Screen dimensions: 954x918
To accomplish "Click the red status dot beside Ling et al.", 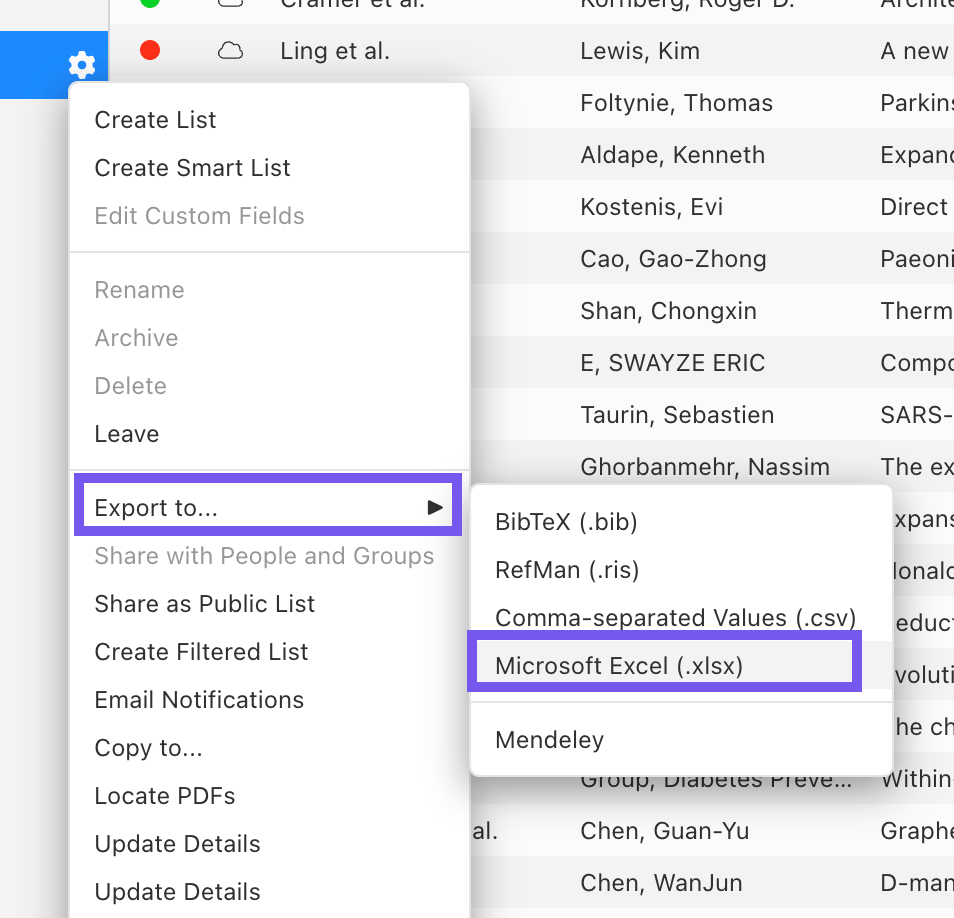I will coord(150,51).
